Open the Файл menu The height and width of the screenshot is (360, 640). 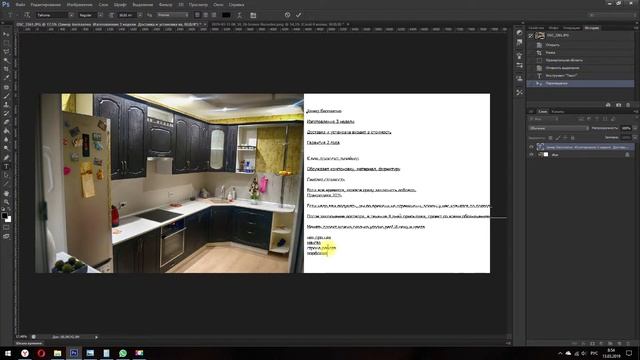(x=20, y=5)
